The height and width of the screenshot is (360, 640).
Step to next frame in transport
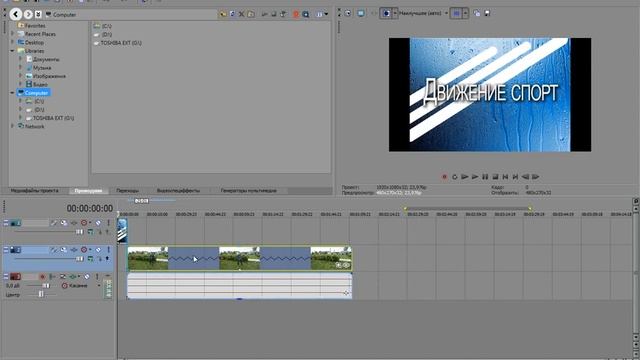coord(536,177)
